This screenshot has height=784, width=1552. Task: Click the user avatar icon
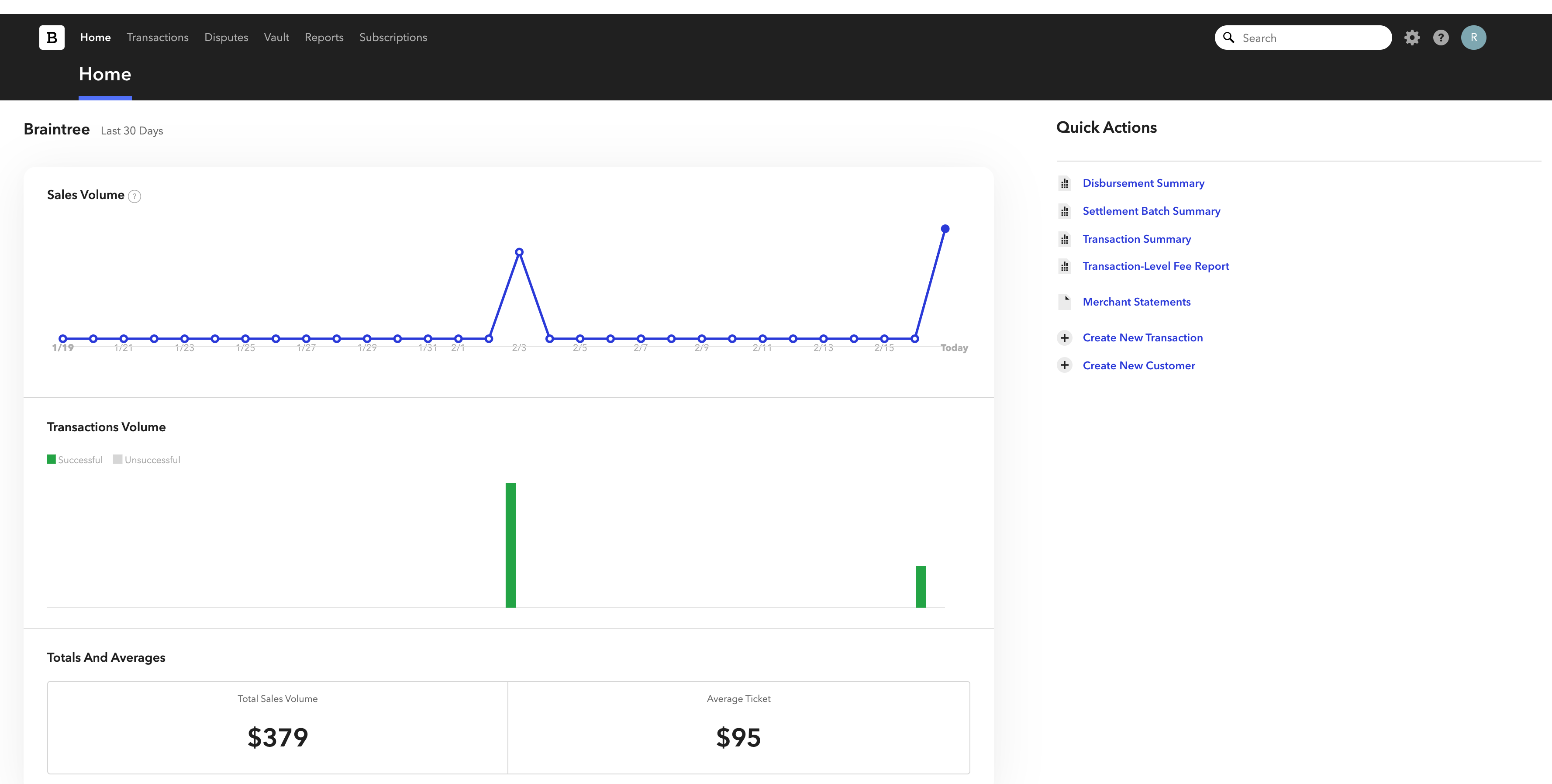[x=1474, y=37]
